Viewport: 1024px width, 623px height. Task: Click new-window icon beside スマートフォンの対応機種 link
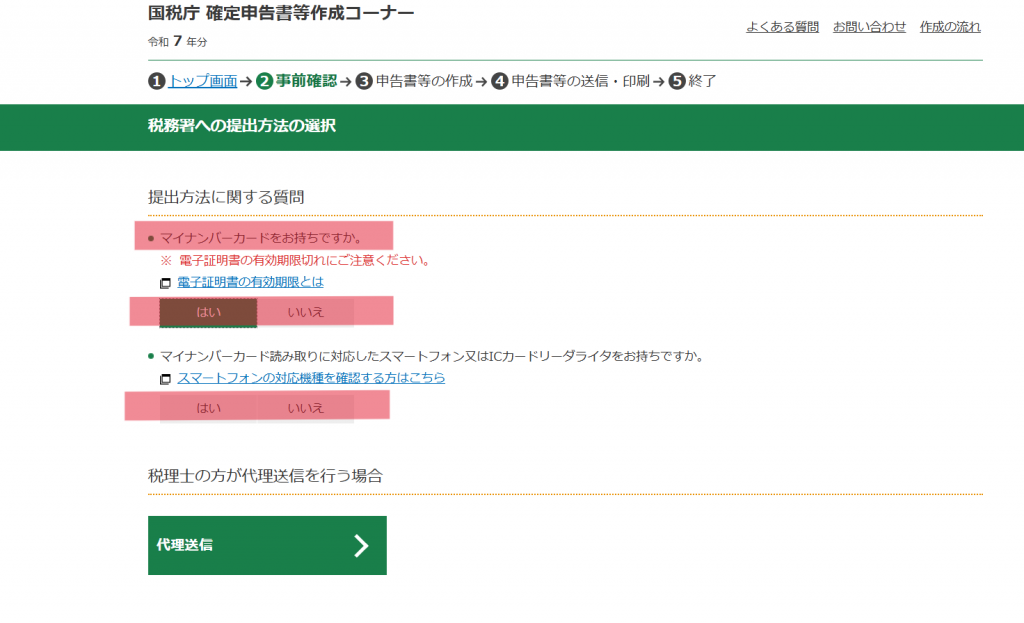click(166, 379)
